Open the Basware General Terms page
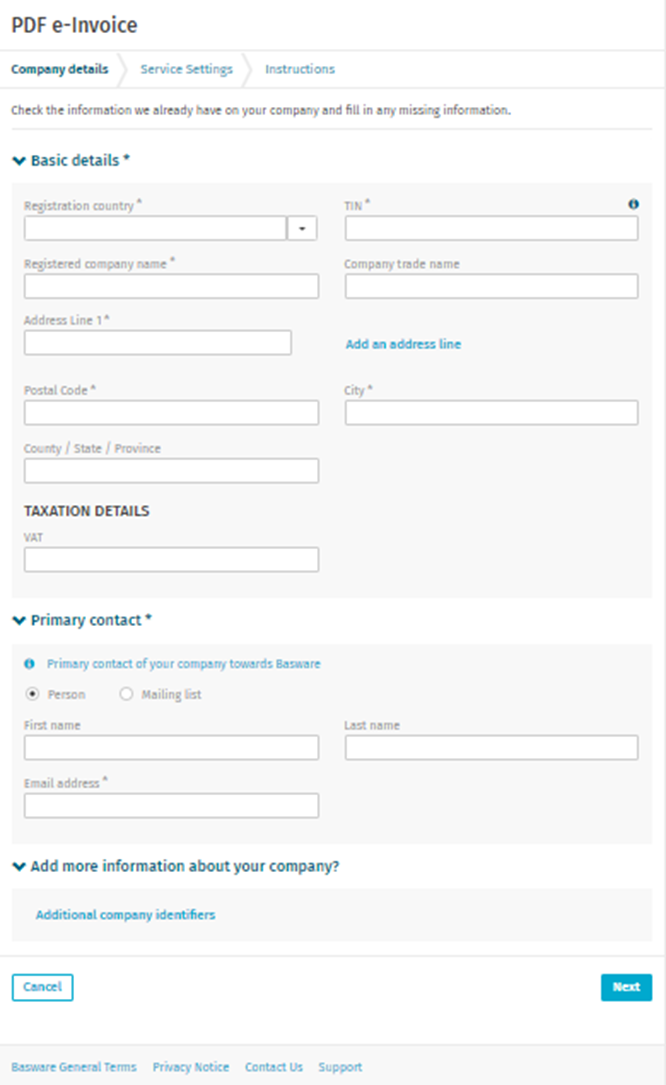This screenshot has width=666, height=1085. [x=73, y=1067]
